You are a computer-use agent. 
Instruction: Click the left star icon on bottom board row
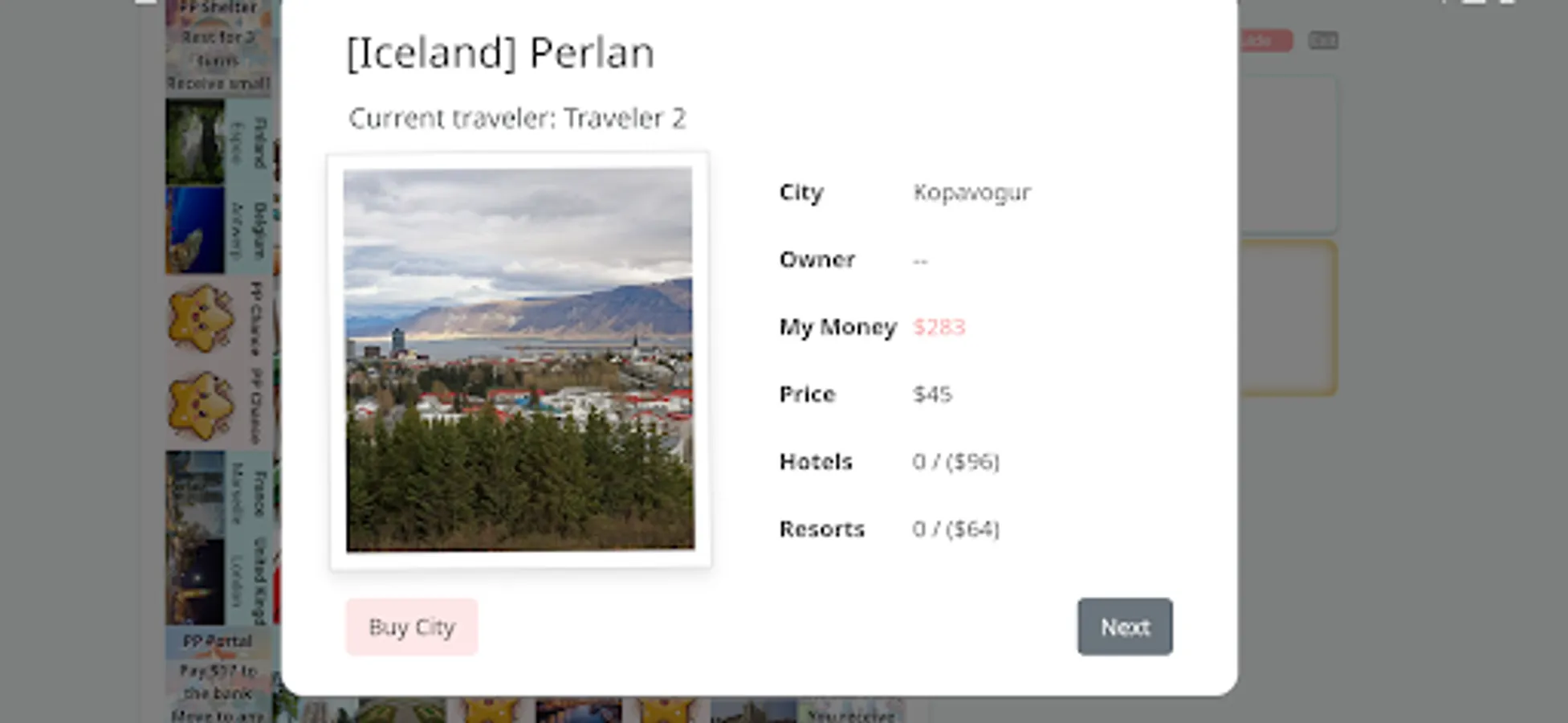pyautogui.click(x=489, y=711)
